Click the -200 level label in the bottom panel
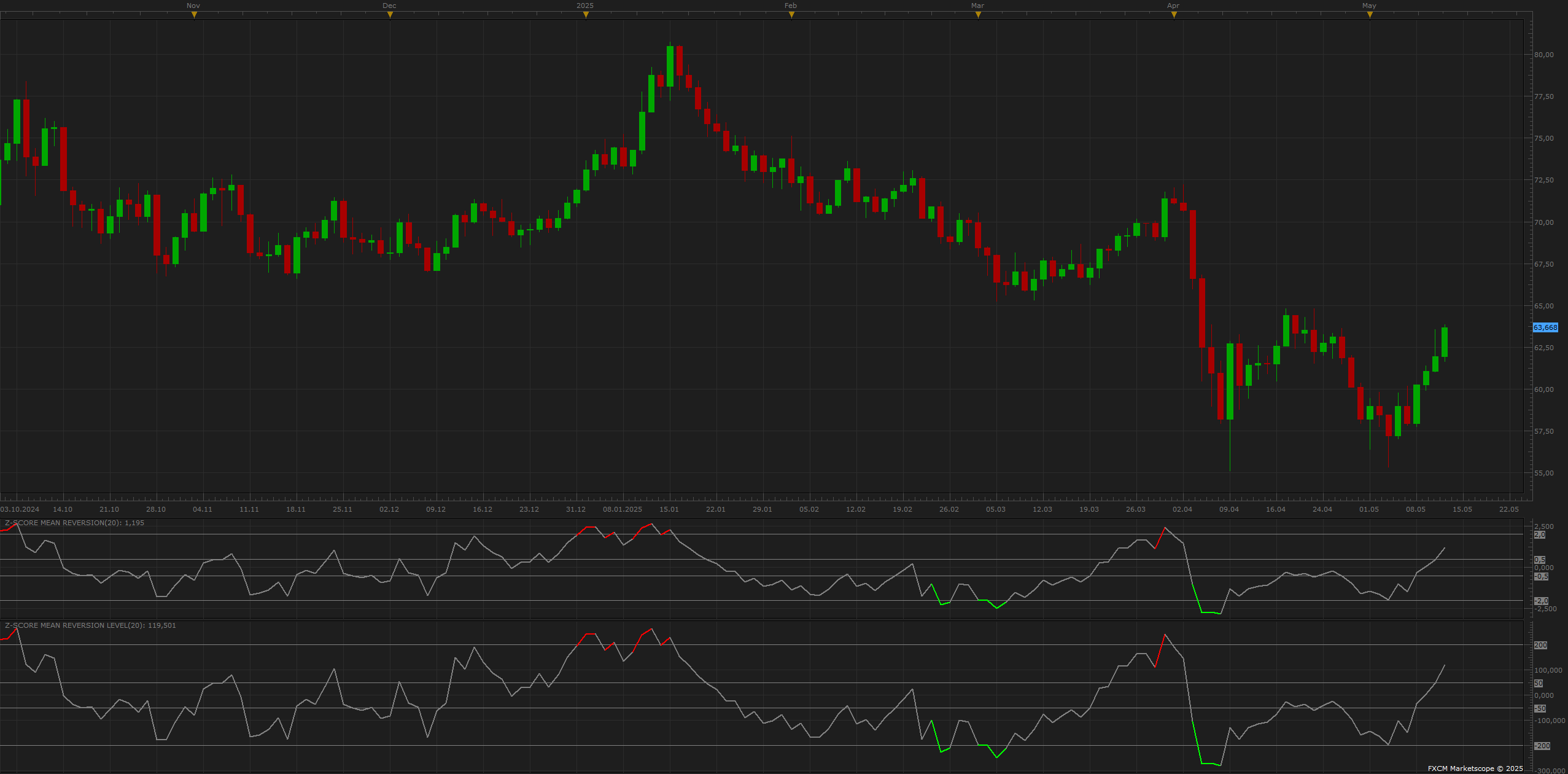Image resolution: width=1568 pixels, height=774 pixels. pos(1542,746)
